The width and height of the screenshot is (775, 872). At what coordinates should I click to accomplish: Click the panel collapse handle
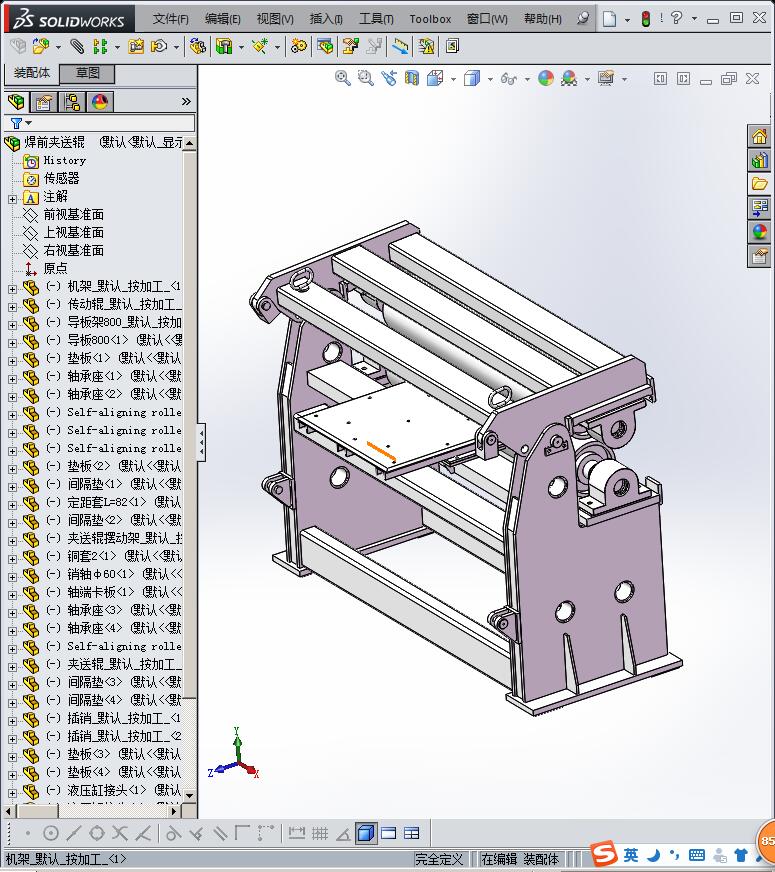(201, 442)
